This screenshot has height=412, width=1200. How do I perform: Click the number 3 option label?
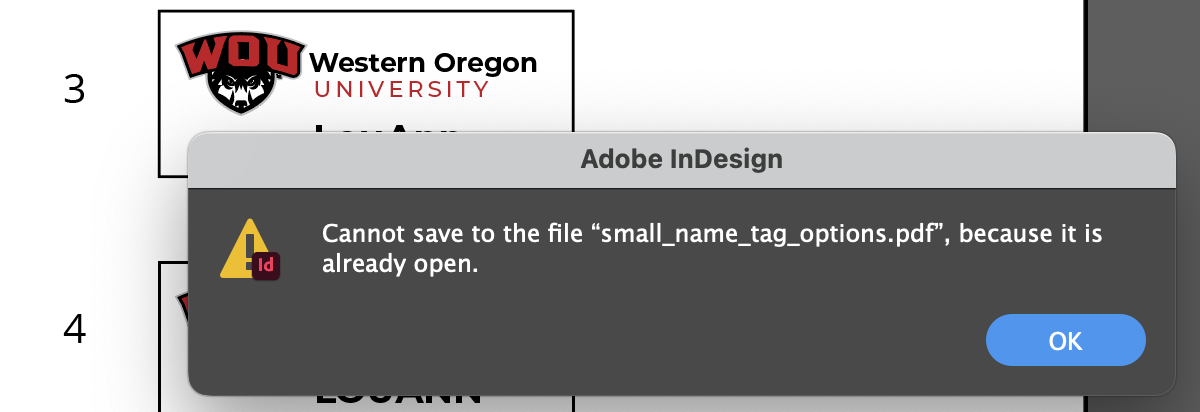[x=74, y=90]
